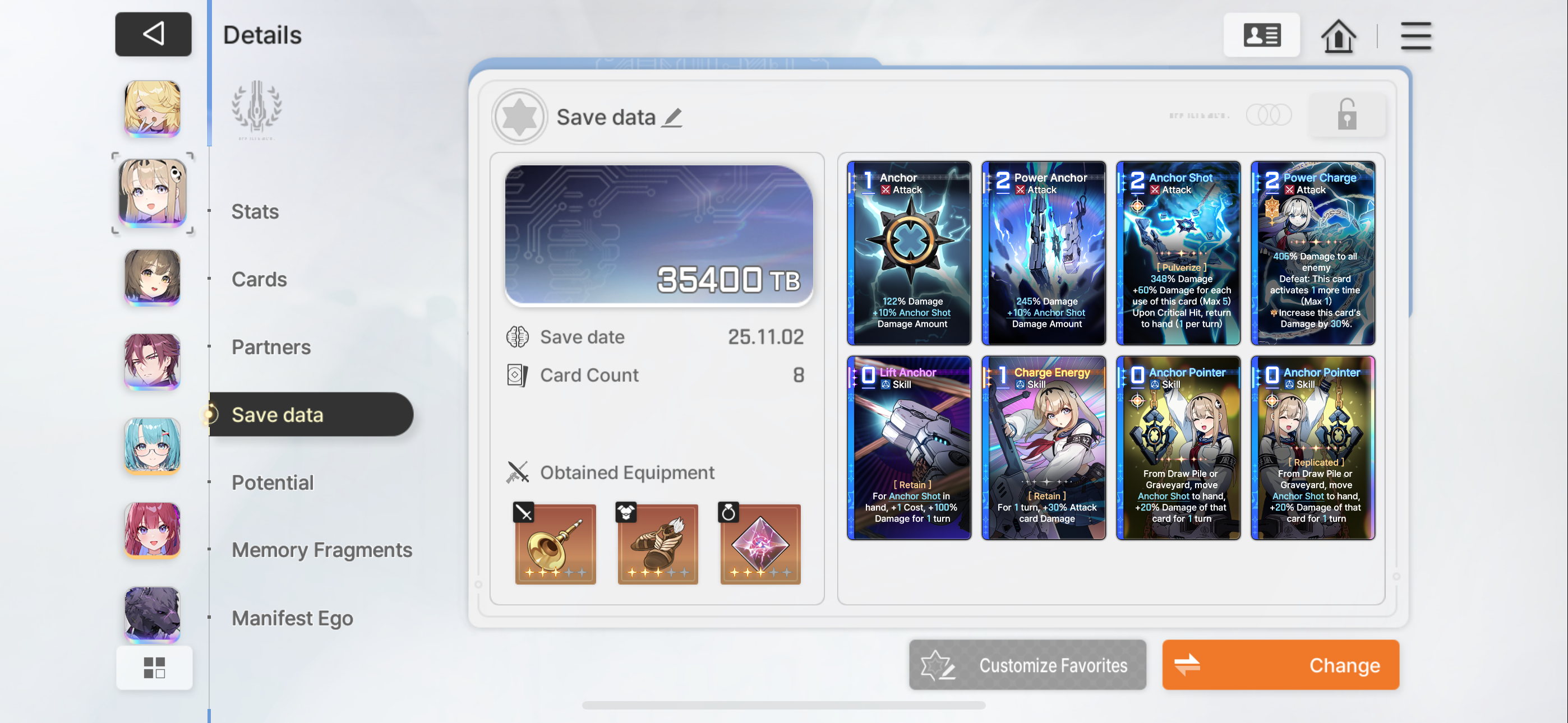
Task: Toggle the favorite star badge
Action: click(519, 117)
